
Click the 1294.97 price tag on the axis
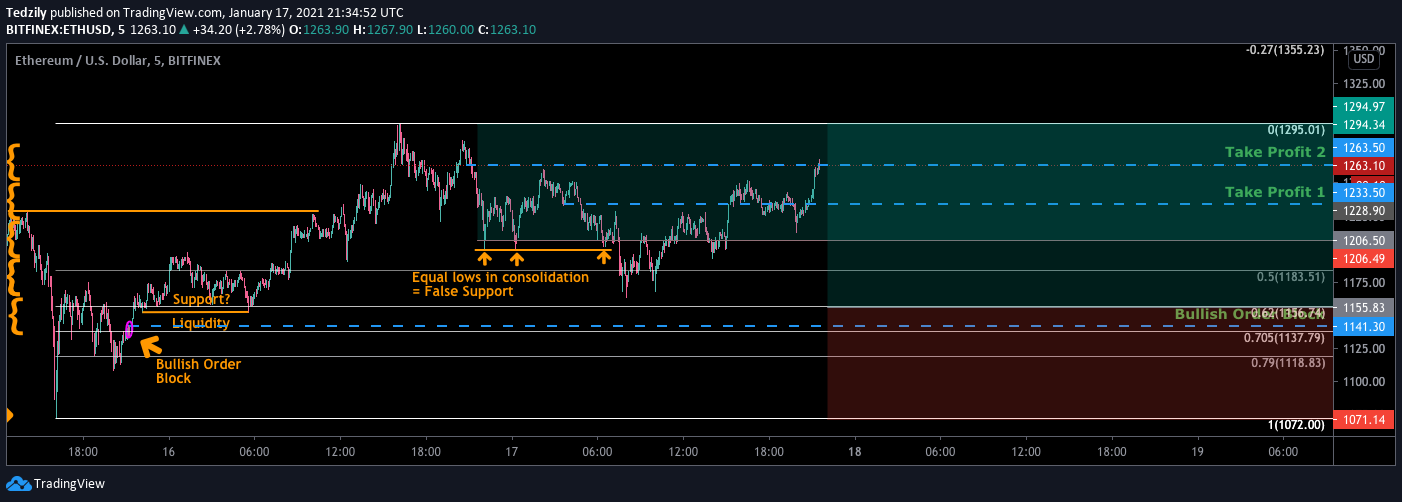click(1364, 107)
